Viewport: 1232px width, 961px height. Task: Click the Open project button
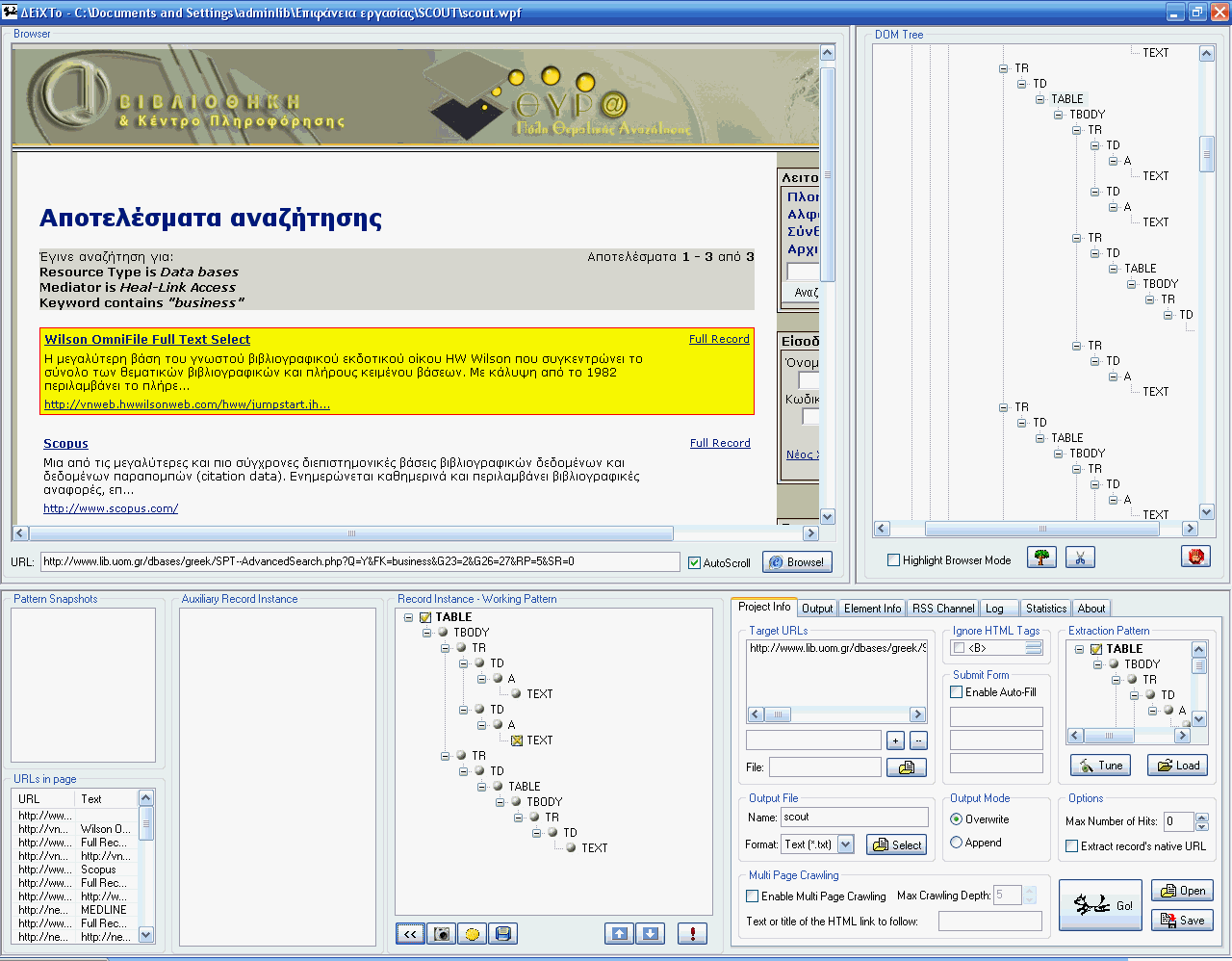click(x=1182, y=891)
